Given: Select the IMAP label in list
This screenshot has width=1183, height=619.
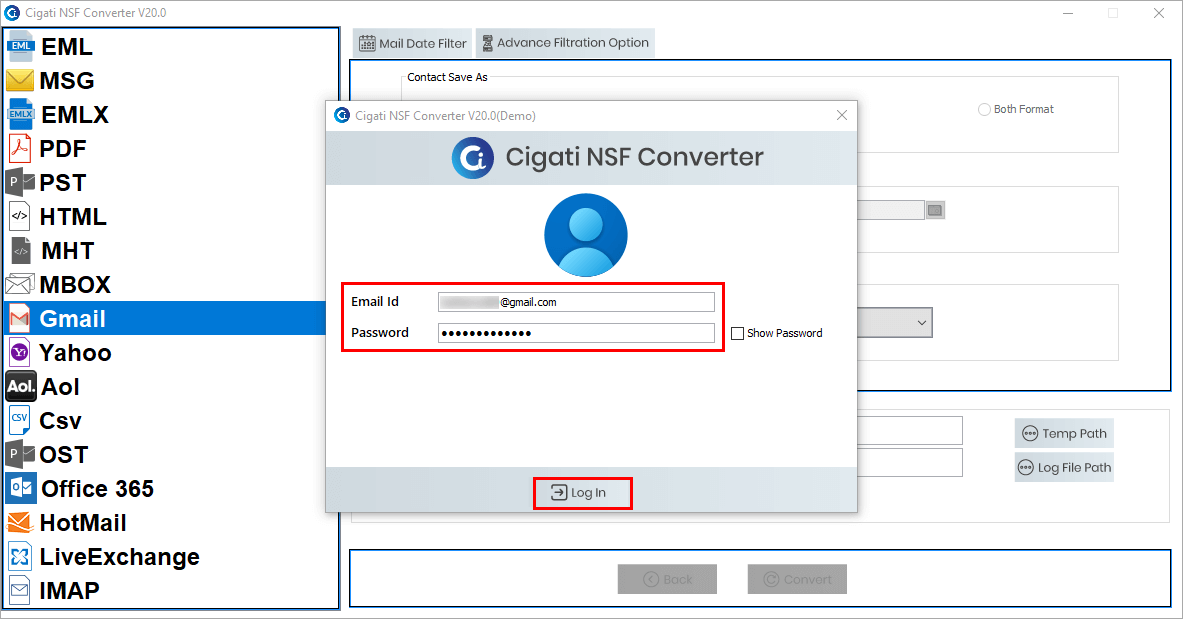Looking at the screenshot, I should (x=69, y=590).
